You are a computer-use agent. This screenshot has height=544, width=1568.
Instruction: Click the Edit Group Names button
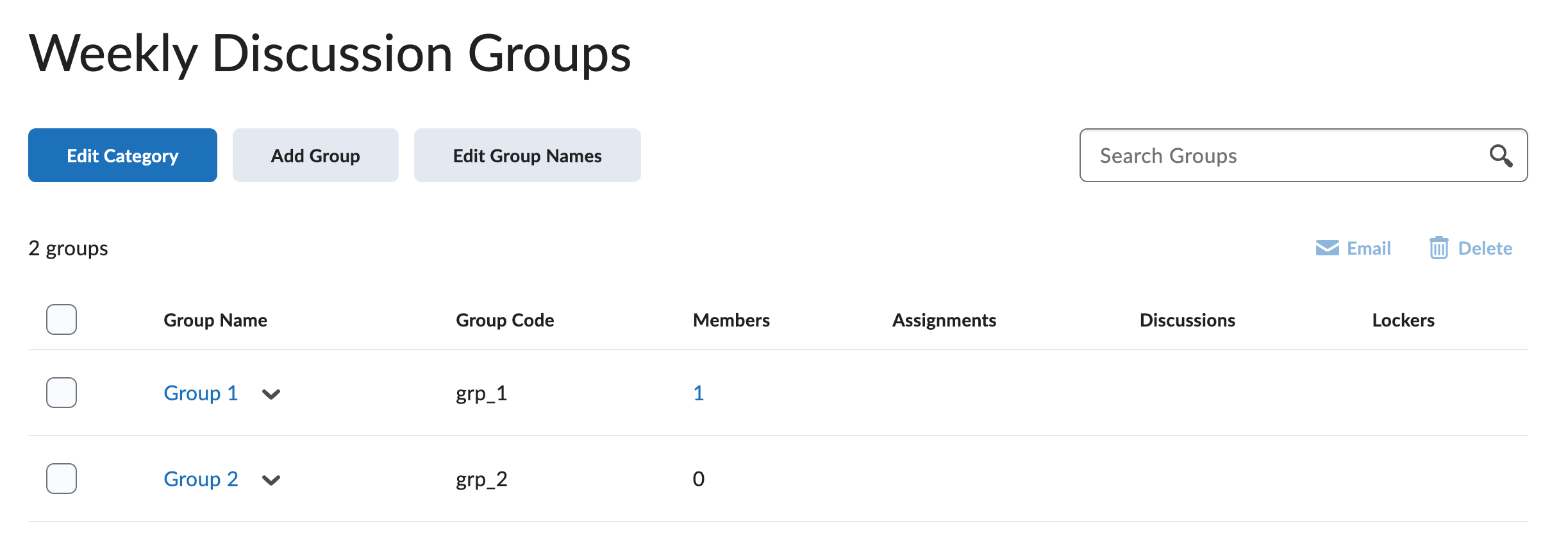(528, 155)
